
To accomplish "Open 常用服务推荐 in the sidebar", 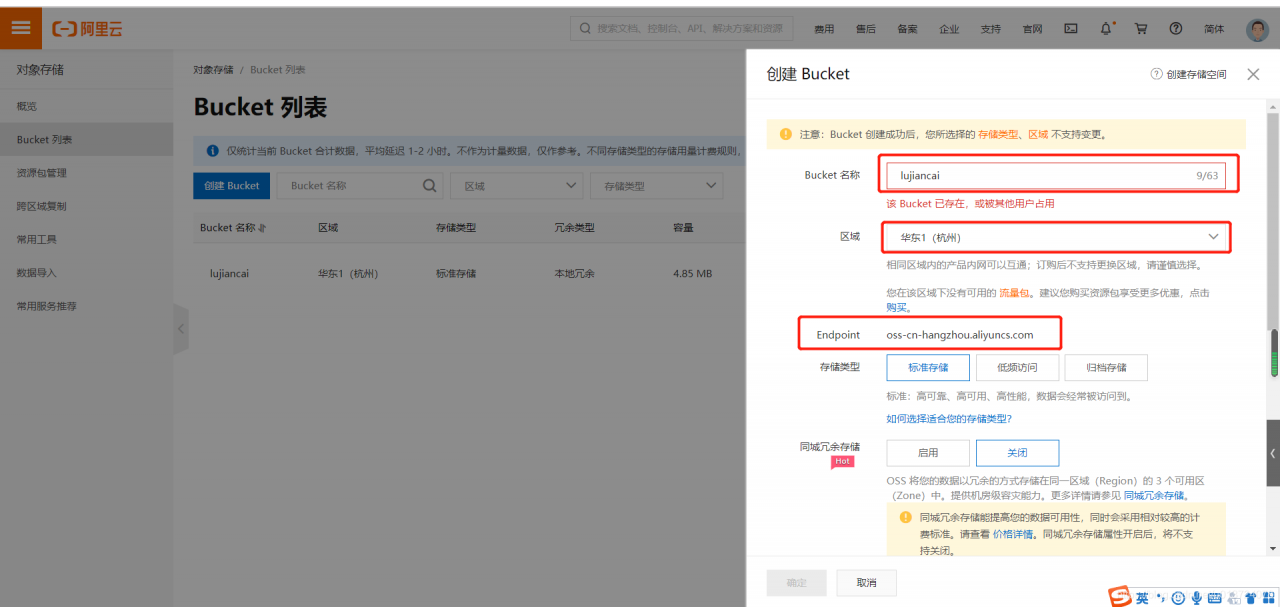I will point(86,306).
